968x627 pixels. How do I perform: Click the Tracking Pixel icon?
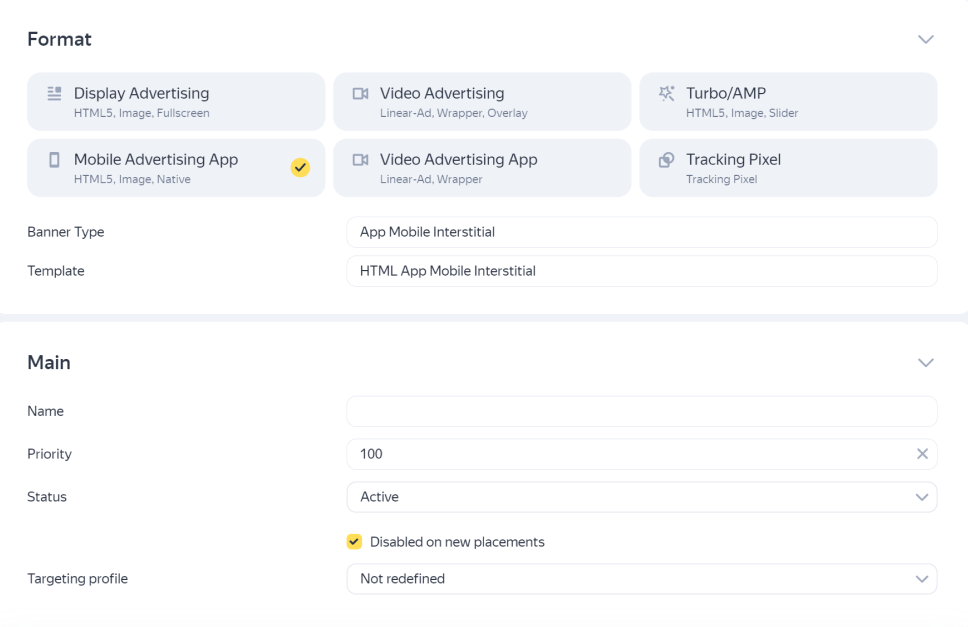[667, 160]
